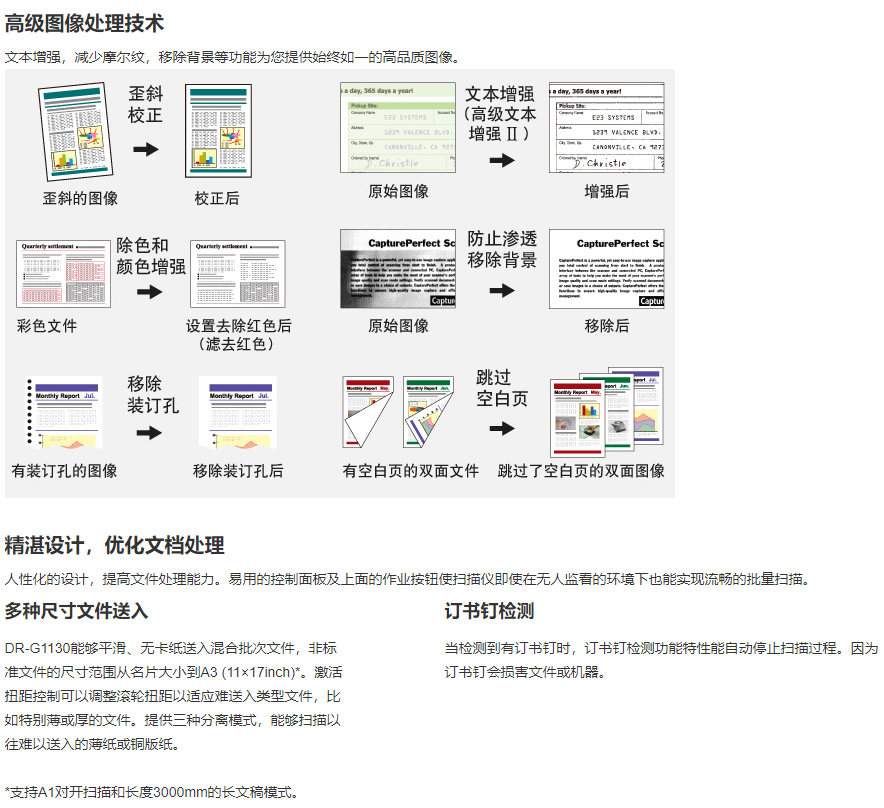The height and width of the screenshot is (808, 884).
Task: Click the arrow under 除色和颜色增强
Action: (x=149, y=292)
